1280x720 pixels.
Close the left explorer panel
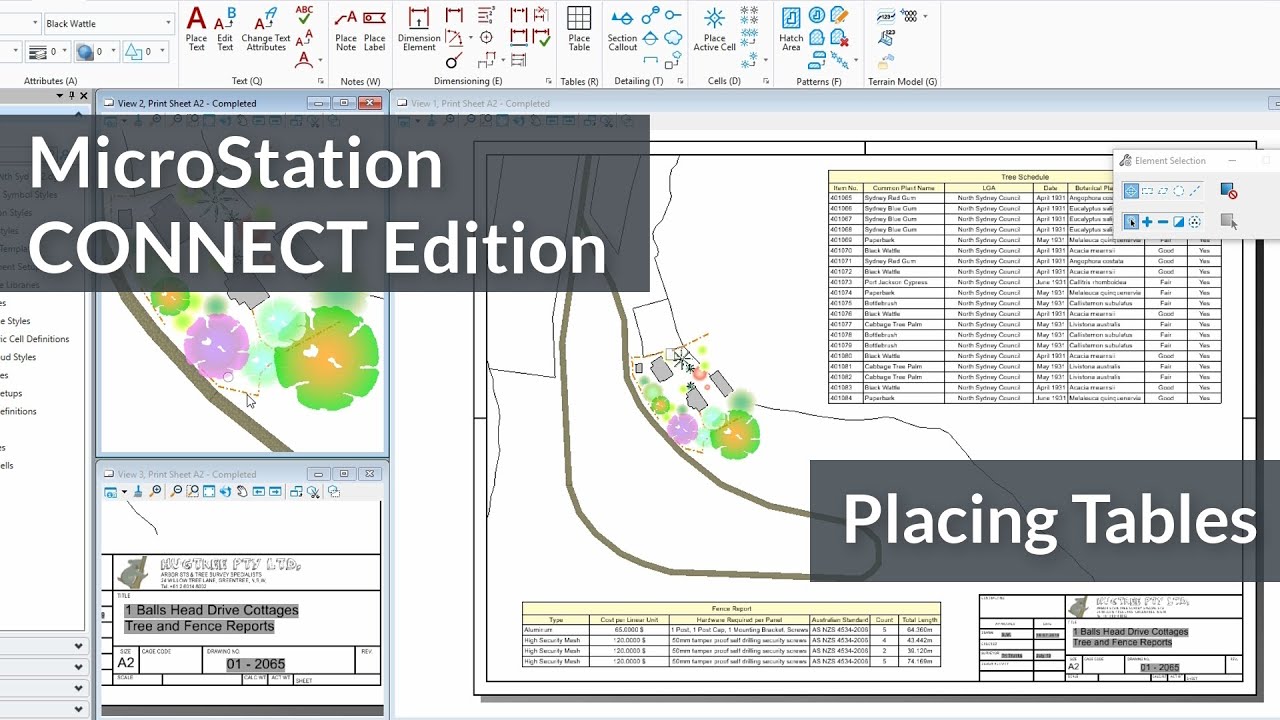tap(84, 96)
